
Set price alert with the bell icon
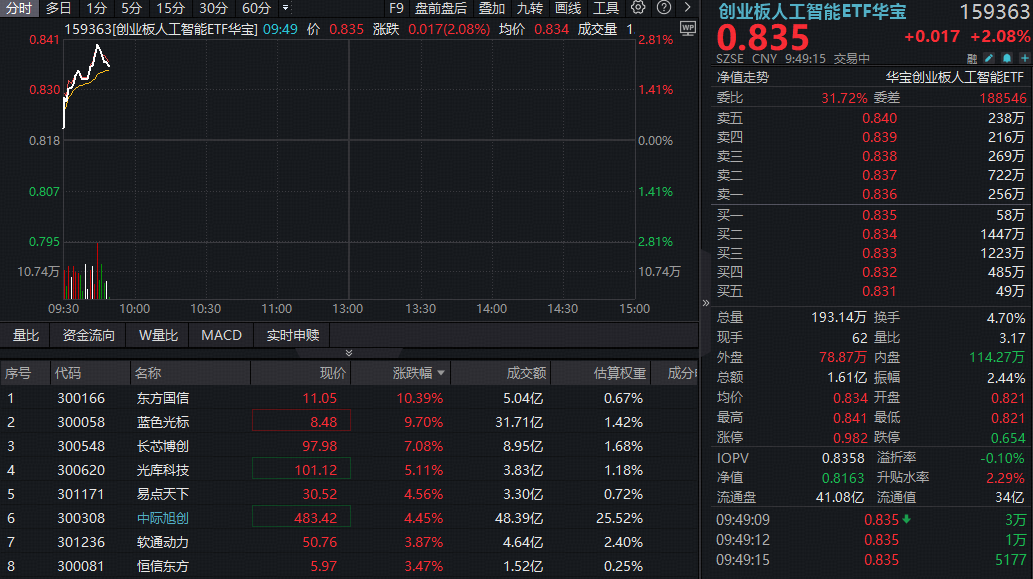coord(1006,58)
